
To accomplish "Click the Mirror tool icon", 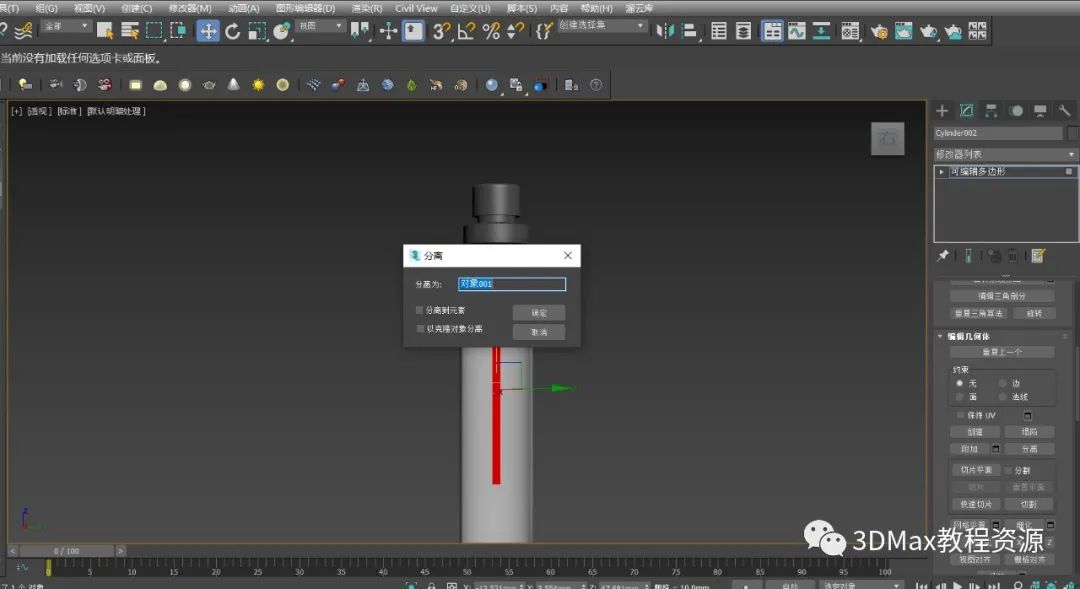I will (664, 31).
